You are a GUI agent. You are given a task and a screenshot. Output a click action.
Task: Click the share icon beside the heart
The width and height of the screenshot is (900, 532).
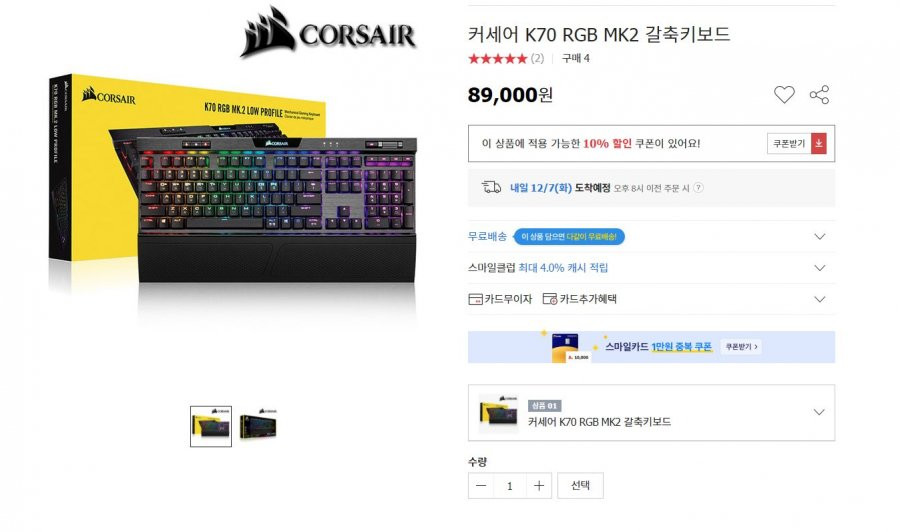click(819, 95)
